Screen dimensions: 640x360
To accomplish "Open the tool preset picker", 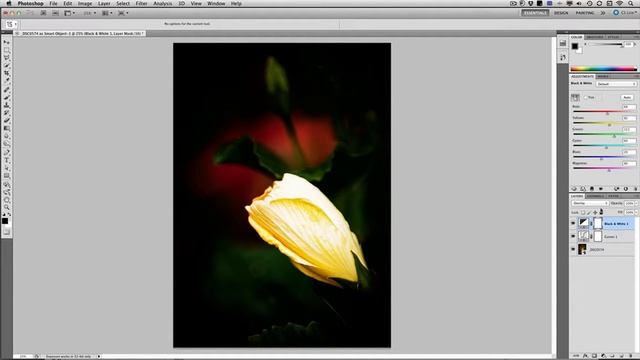I will [11, 24].
